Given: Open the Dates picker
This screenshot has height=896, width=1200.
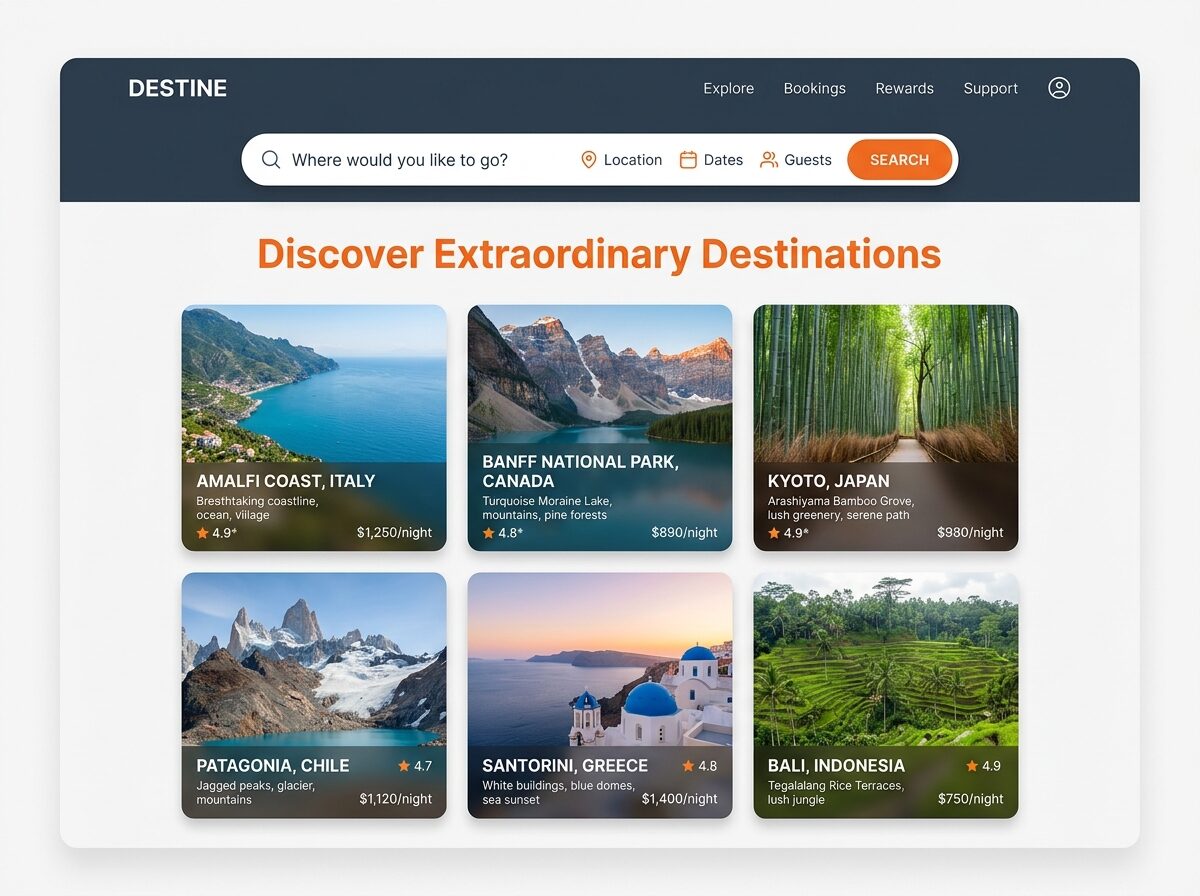Looking at the screenshot, I should [712, 160].
